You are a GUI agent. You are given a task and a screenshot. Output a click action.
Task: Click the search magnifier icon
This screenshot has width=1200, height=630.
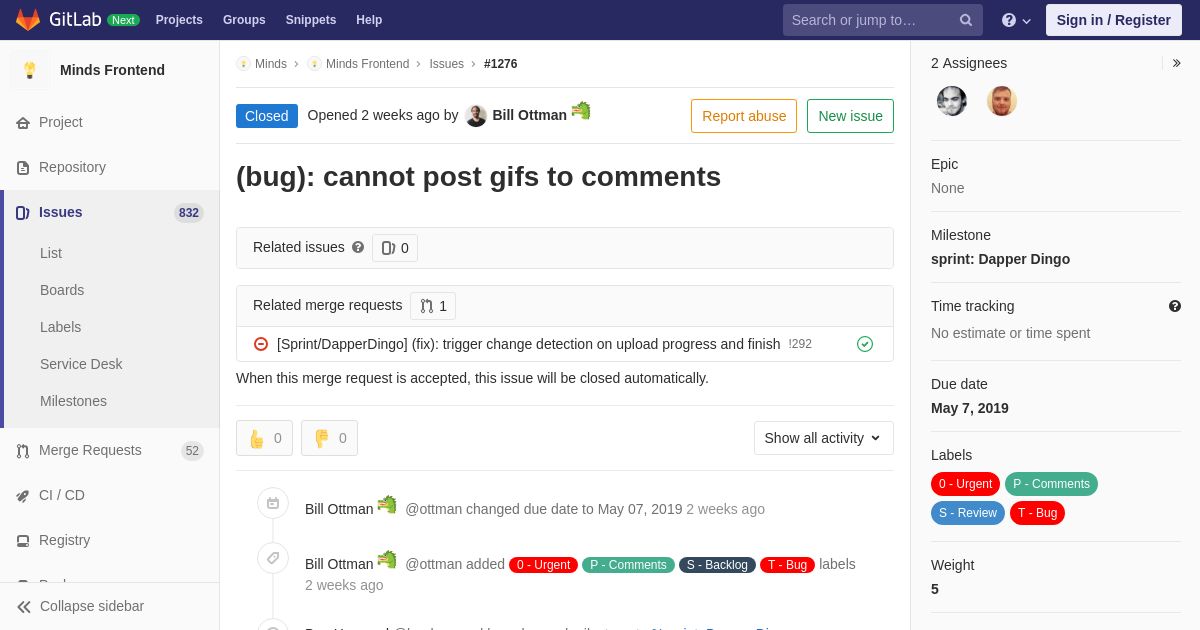(x=966, y=20)
